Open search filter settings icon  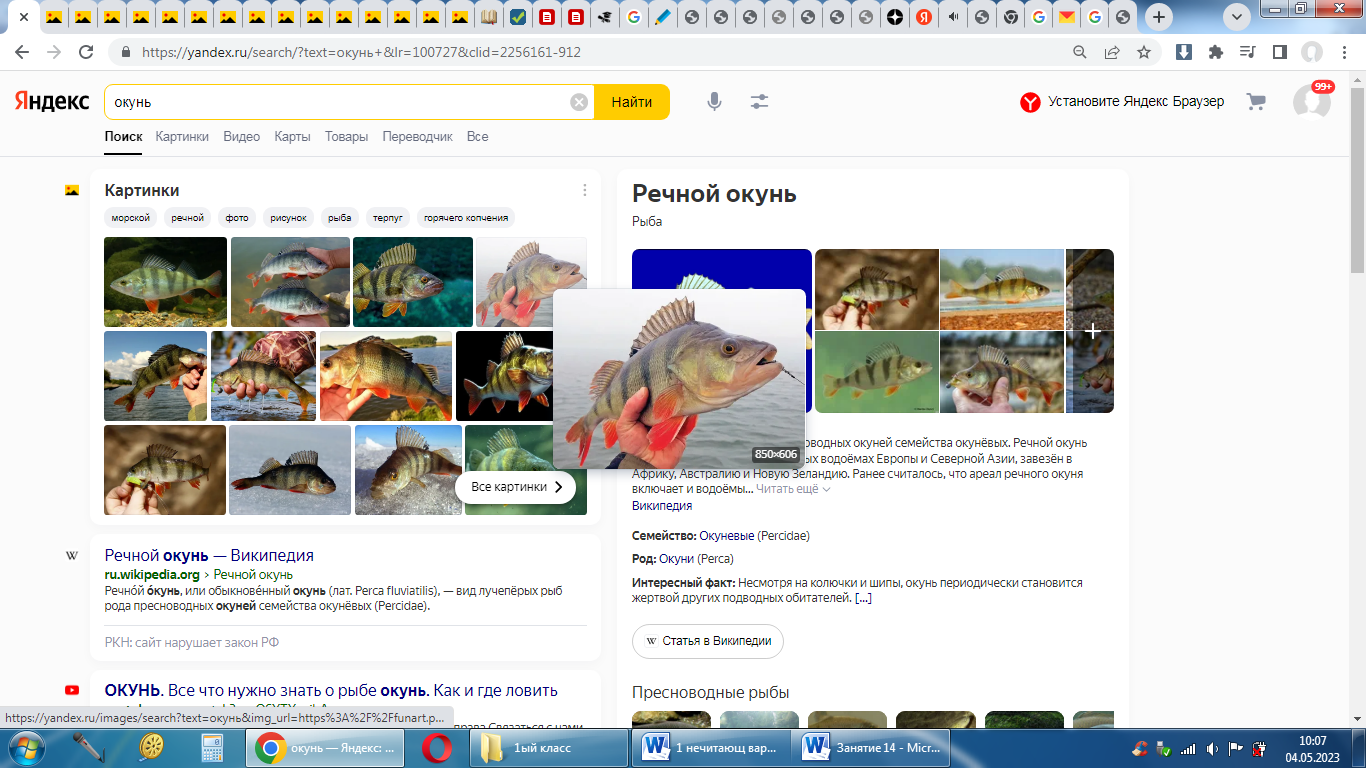coord(760,102)
